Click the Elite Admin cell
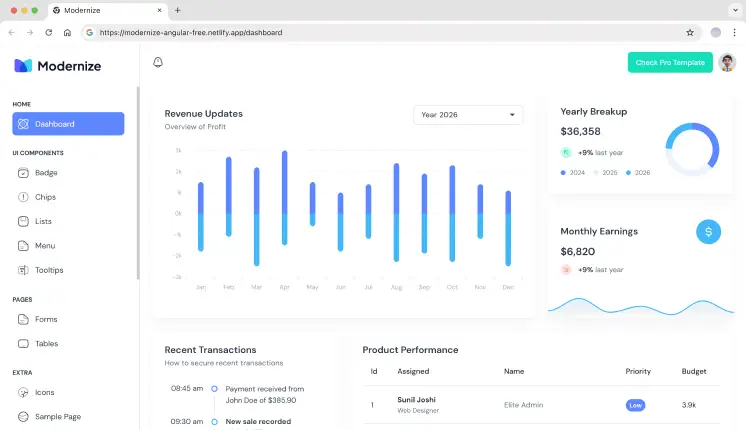This screenshot has width=746, height=430. click(x=523, y=405)
